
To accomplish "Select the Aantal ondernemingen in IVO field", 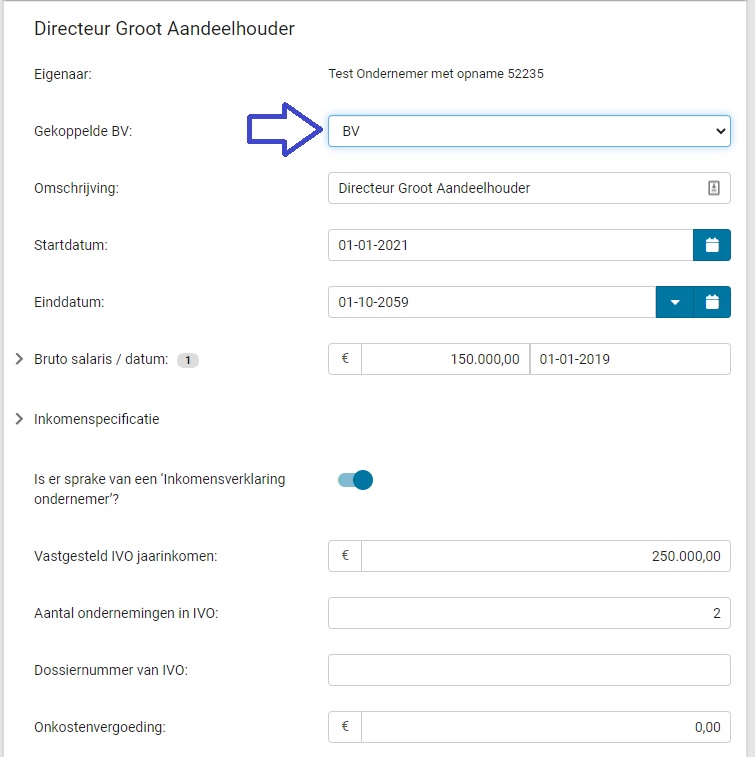I will [x=529, y=613].
